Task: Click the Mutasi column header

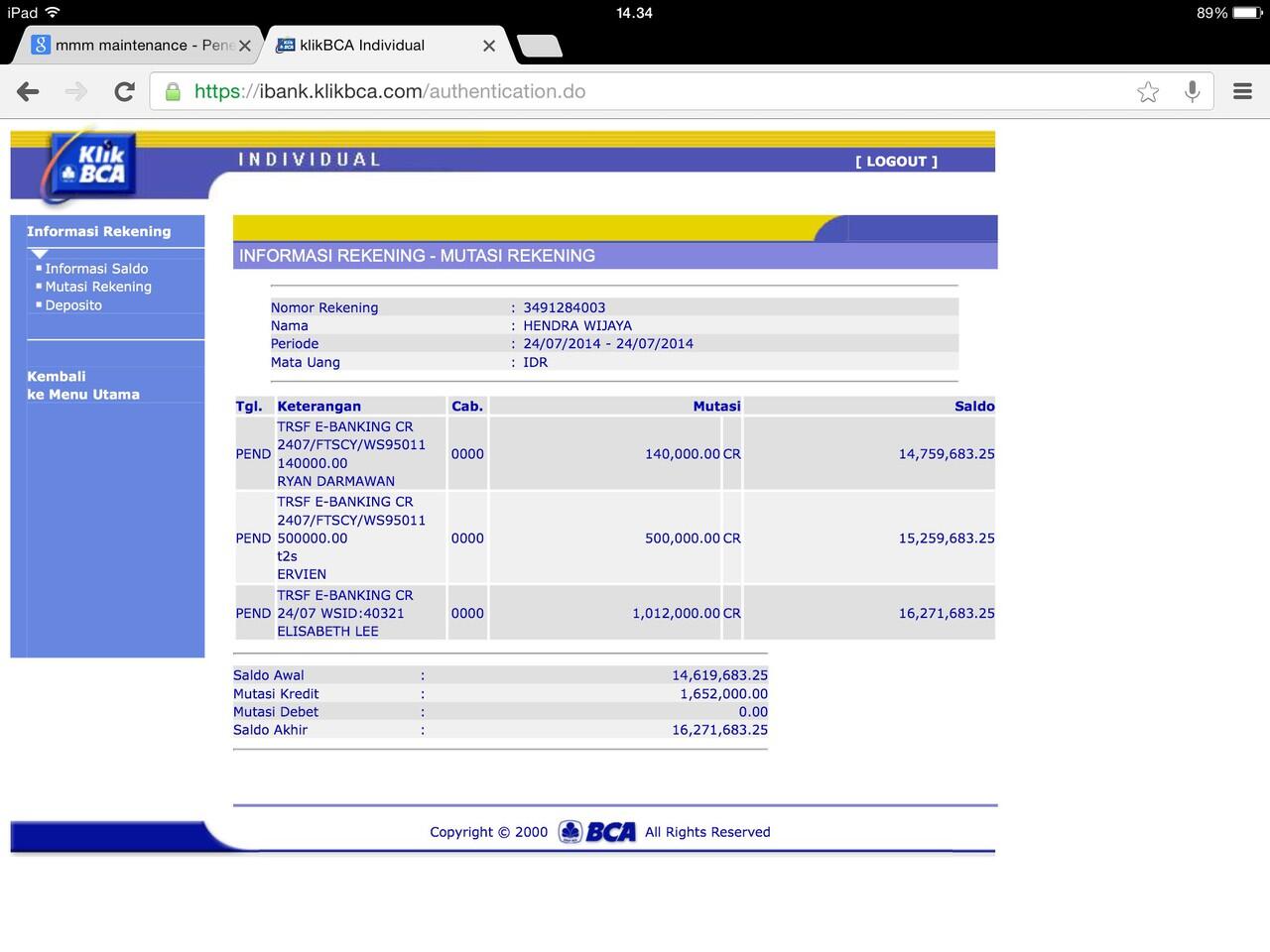Action: coord(716,407)
